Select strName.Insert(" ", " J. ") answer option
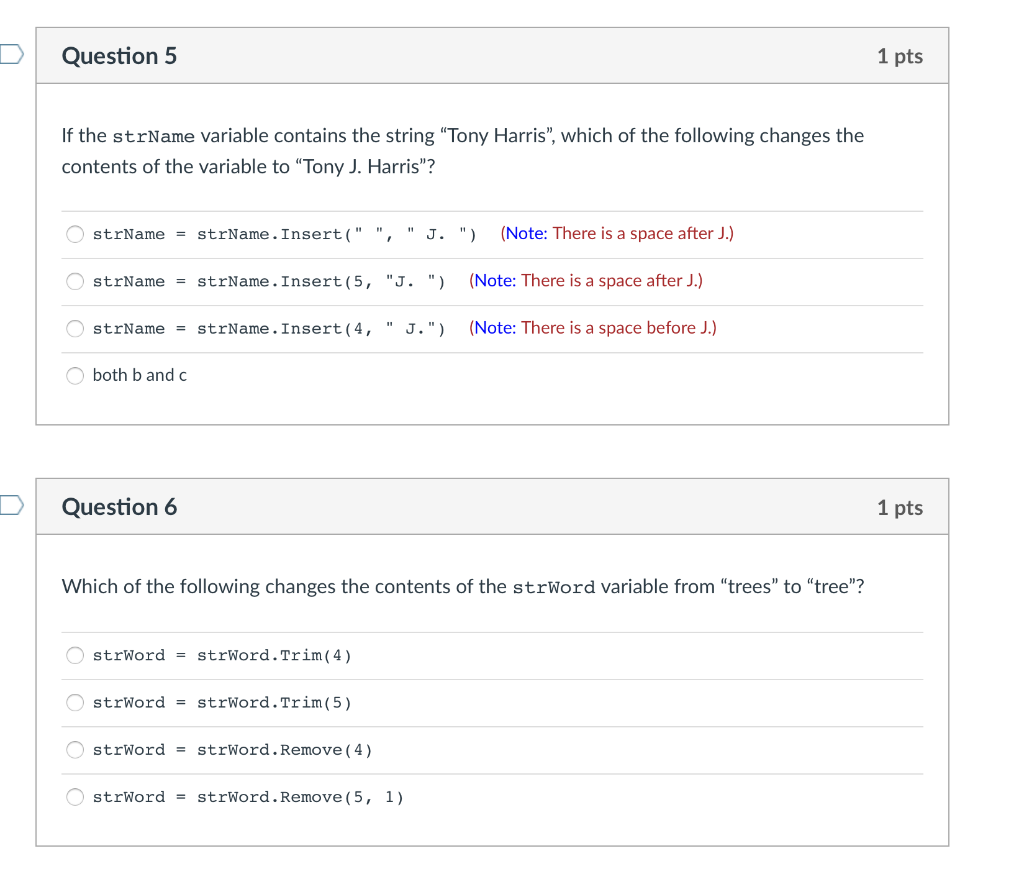 pos(75,233)
